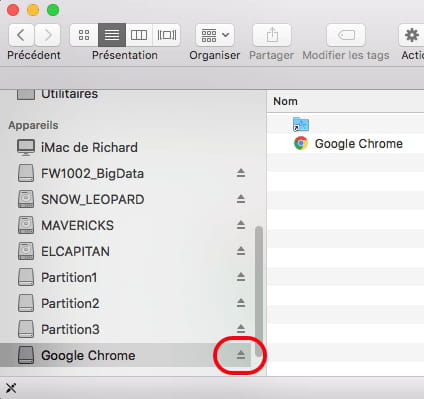Select the blue folder alias icon

coord(301,125)
